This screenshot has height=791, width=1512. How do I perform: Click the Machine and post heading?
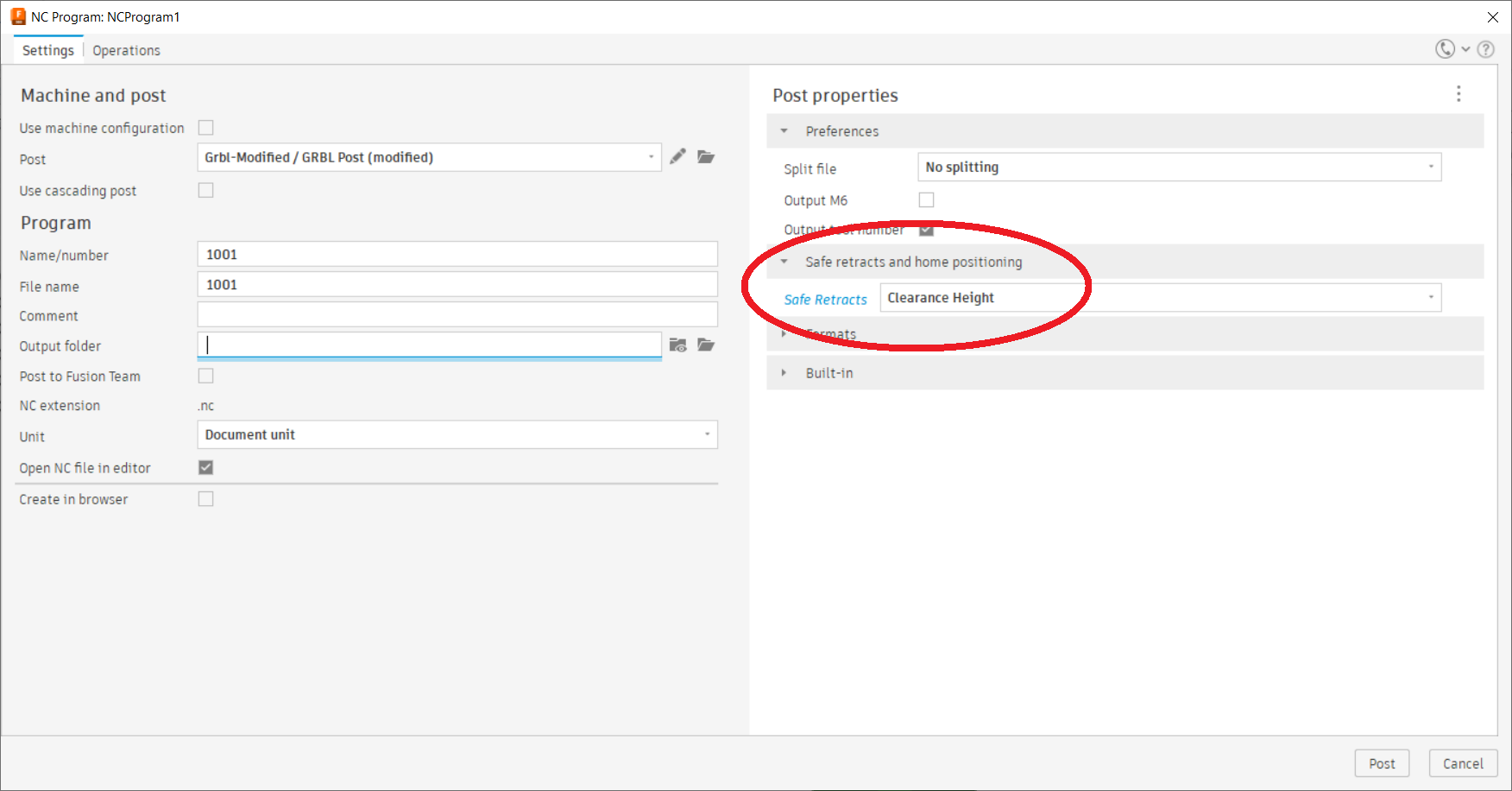coord(93,95)
